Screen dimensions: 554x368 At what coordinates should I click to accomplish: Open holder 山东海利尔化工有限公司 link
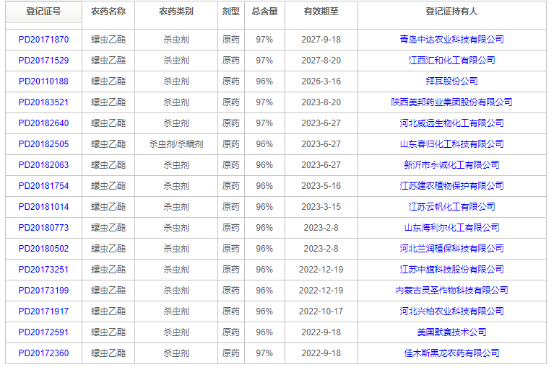point(452,227)
